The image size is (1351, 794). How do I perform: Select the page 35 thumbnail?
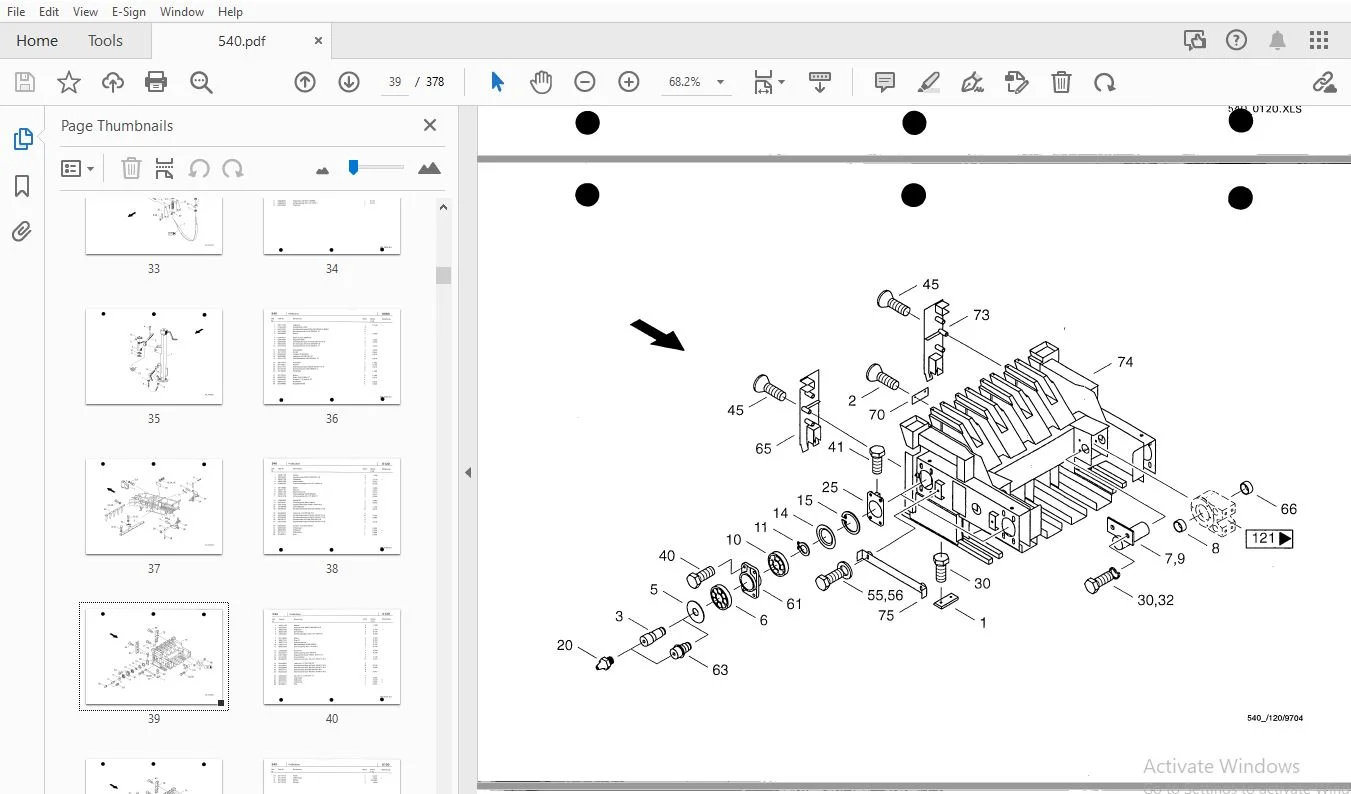154,356
